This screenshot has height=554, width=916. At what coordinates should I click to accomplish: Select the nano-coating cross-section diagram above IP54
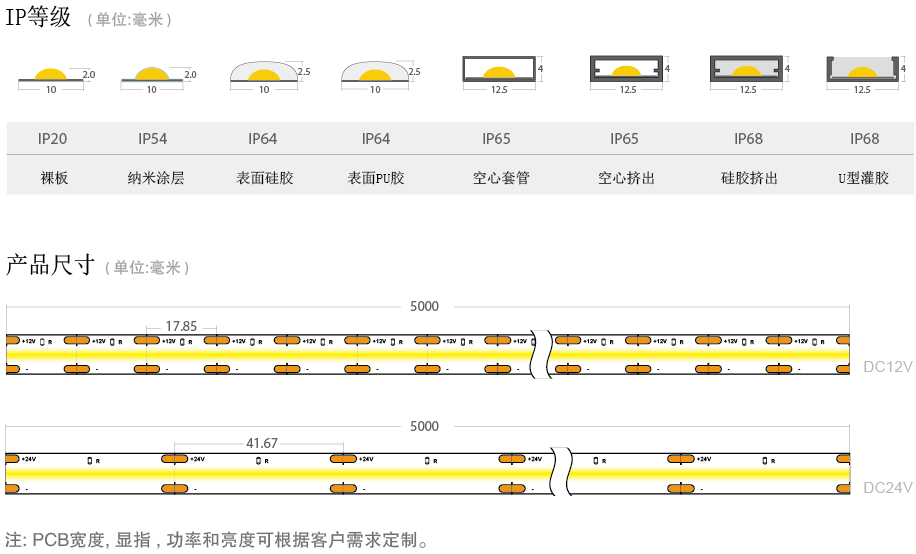tap(152, 76)
